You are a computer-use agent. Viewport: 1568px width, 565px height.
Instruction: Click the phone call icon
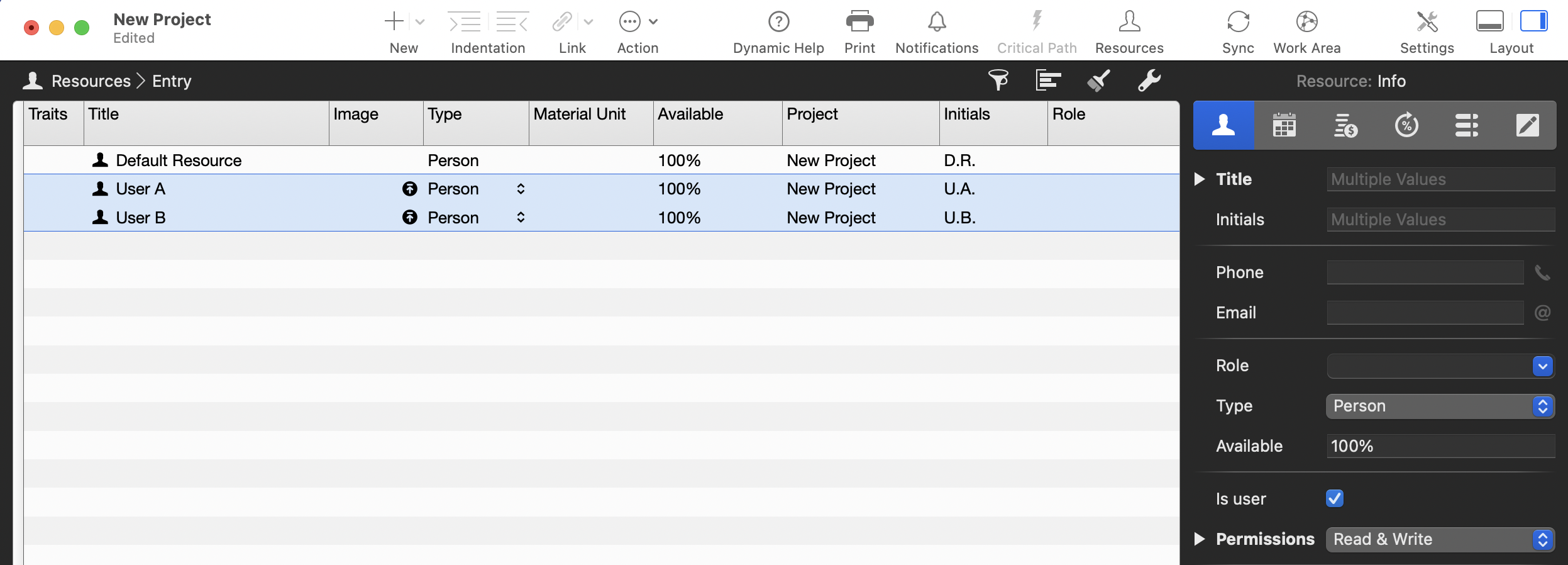pyautogui.click(x=1542, y=272)
